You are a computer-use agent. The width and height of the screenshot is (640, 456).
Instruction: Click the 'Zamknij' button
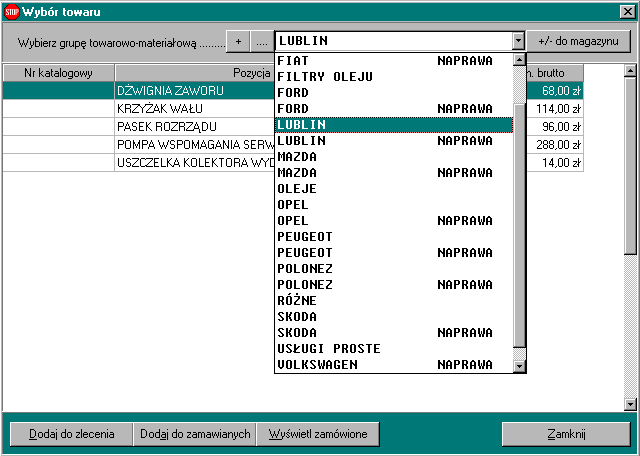pyautogui.click(x=566, y=434)
